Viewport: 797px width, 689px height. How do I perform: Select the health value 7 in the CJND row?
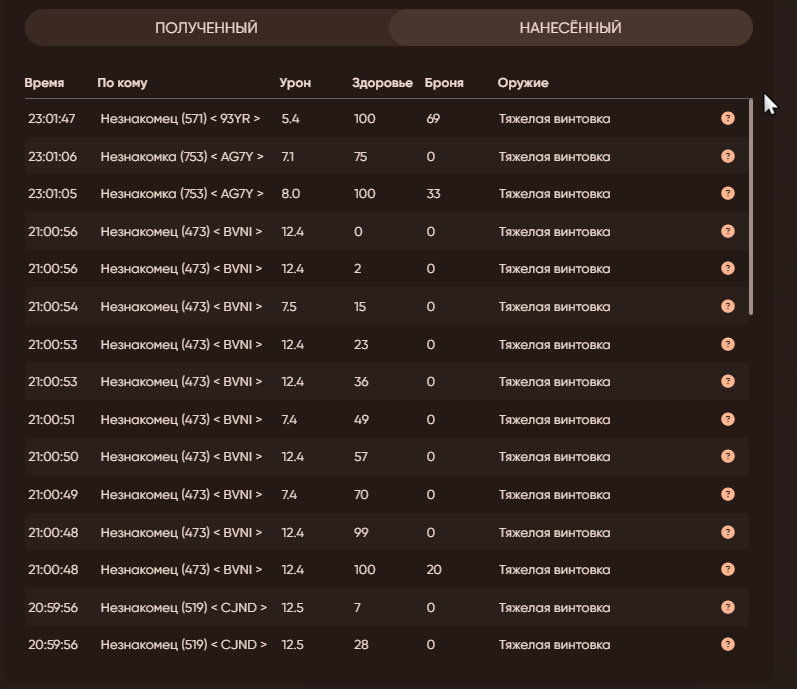pyautogui.click(x=357, y=608)
